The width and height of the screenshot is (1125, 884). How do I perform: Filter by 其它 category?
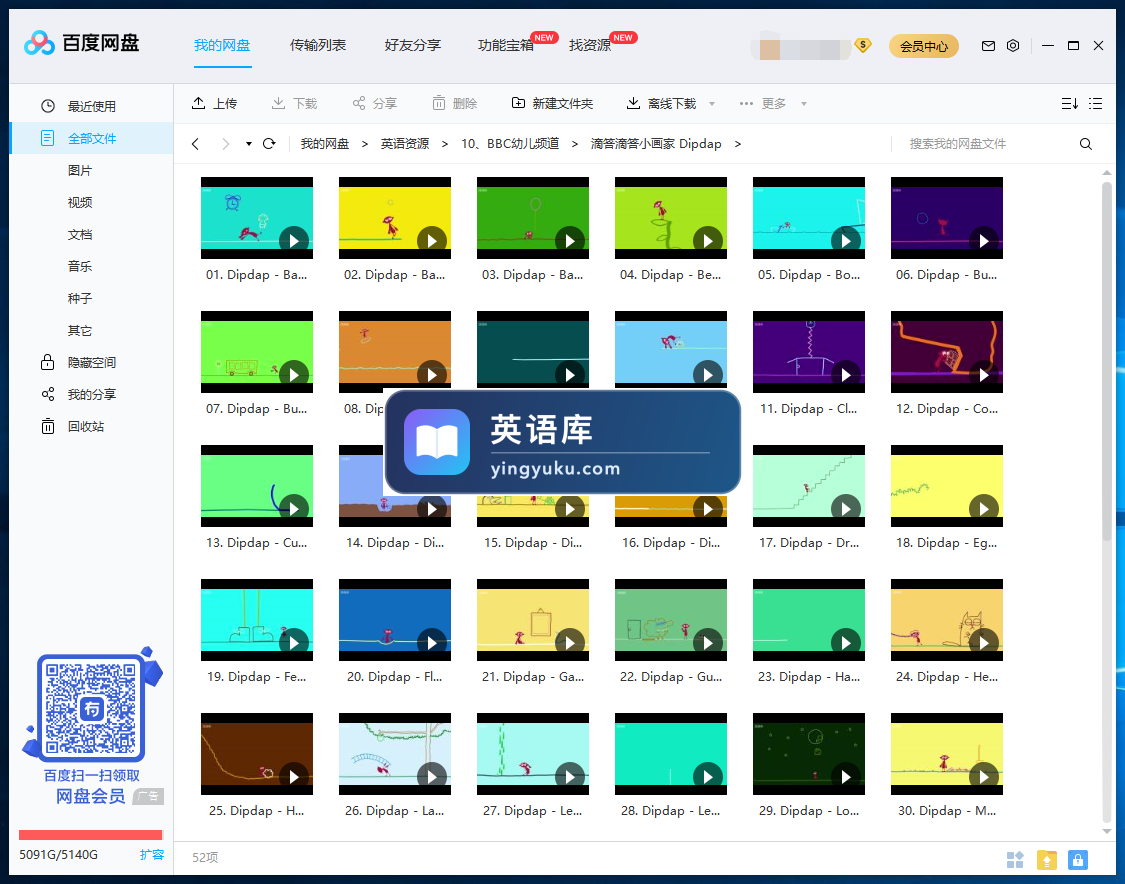[80, 331]
